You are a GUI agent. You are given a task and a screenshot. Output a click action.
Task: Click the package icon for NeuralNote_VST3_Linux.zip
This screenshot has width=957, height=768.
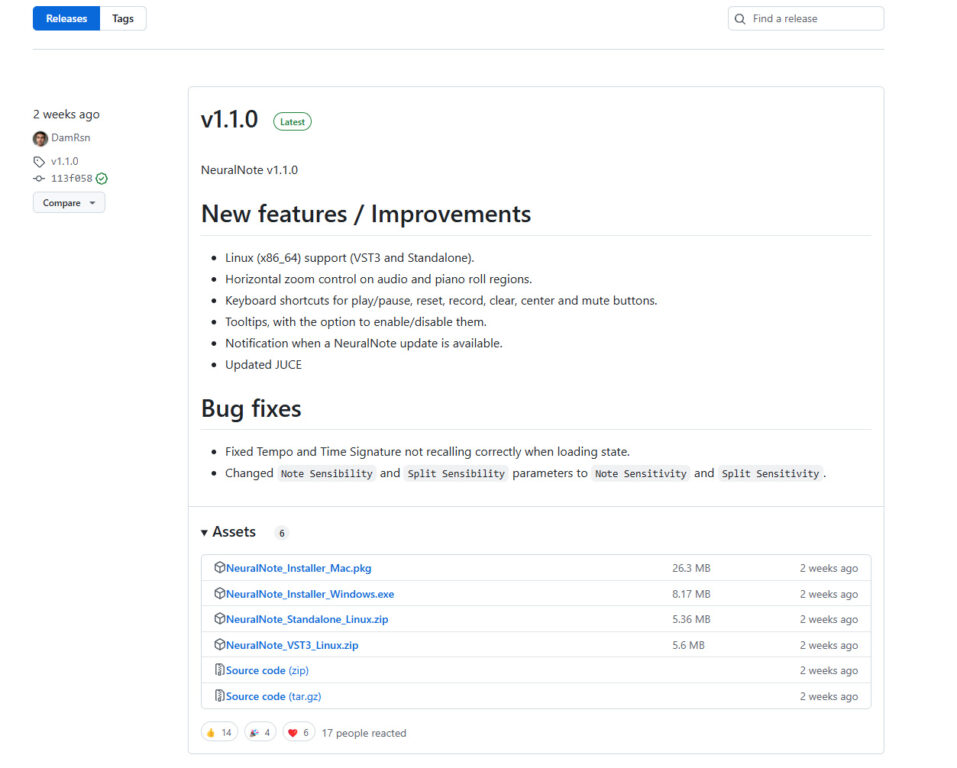point(219,645)
